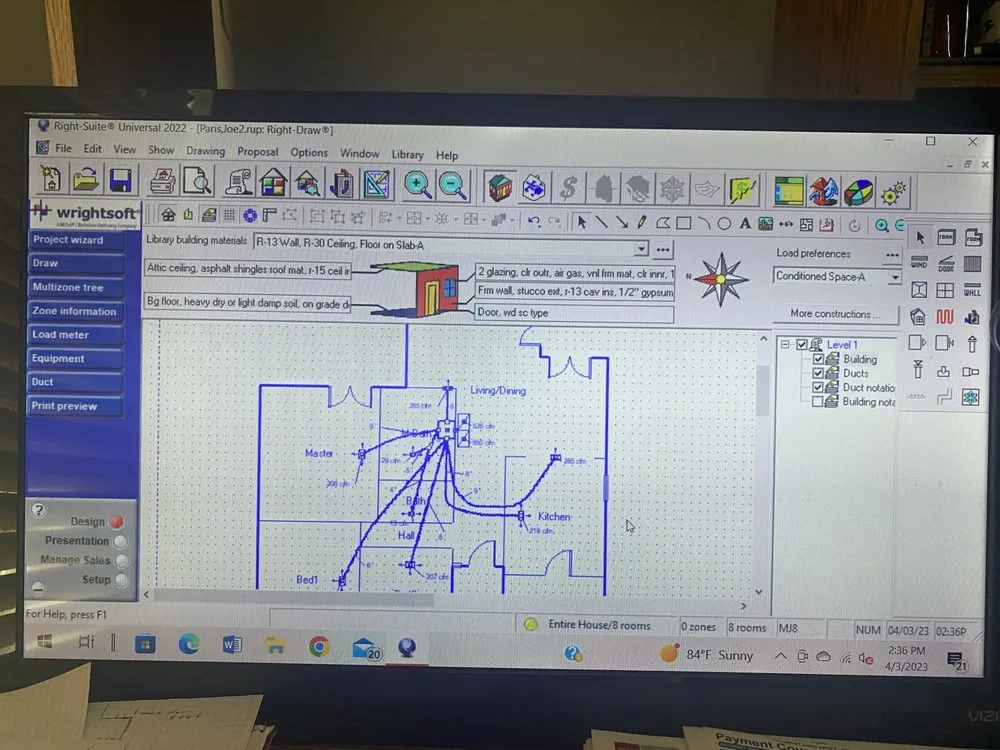The height and width of the screenshot is (750, 1000).
Task: Select the pencil drawing tool
Action: coord(642,223)
